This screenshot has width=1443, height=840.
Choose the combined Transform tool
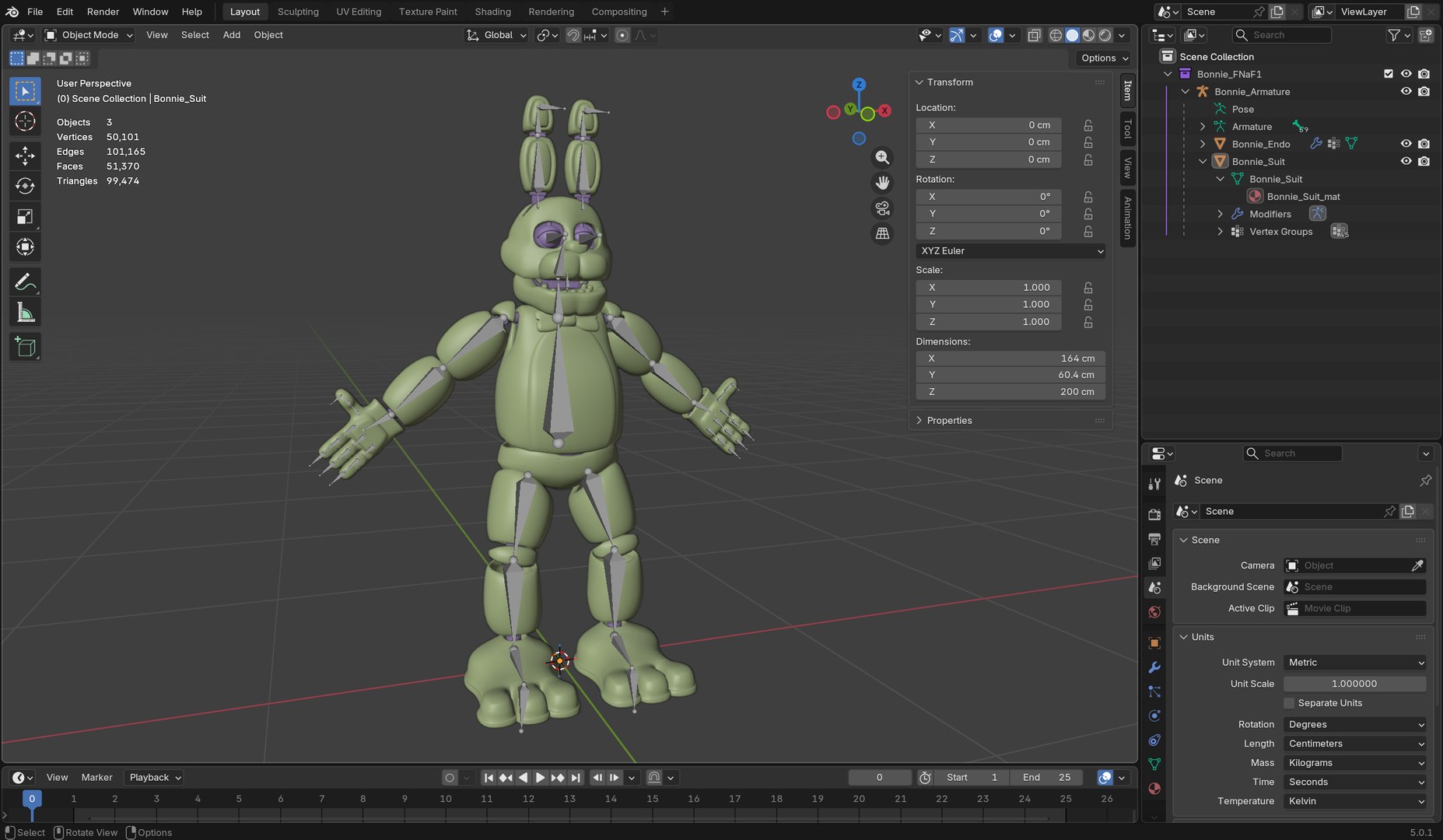click(25, 247)
